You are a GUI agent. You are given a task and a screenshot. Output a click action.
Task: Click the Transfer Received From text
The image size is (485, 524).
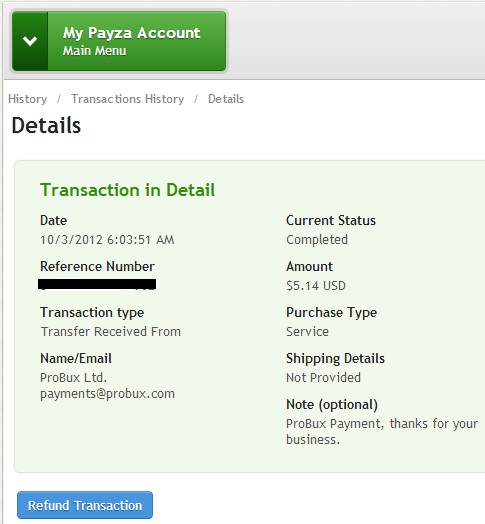click(x=111, y=332)
